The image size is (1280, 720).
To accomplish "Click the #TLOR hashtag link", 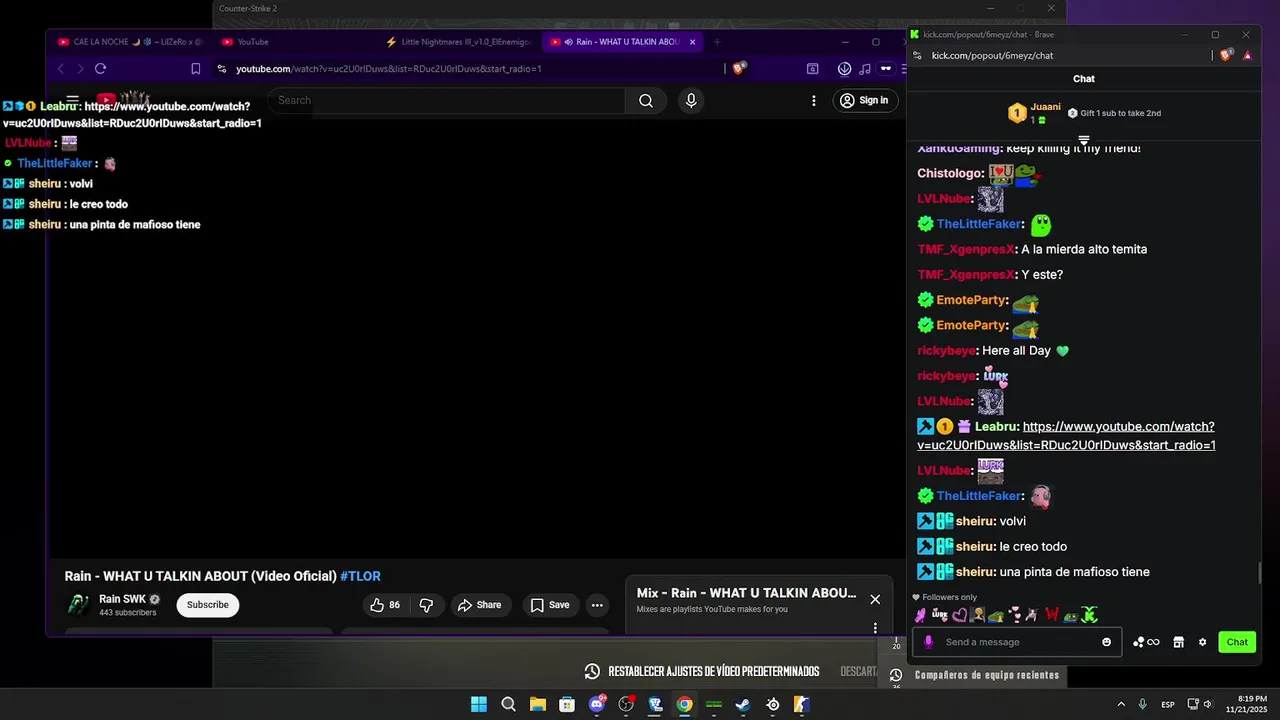I will pyautogui.click(x=360, y=576).
